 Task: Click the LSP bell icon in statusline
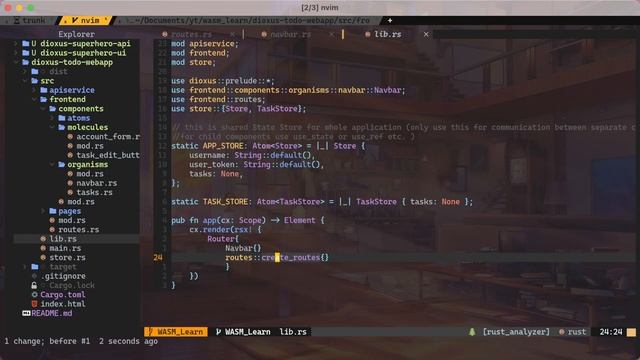click(x=472, y=332)
